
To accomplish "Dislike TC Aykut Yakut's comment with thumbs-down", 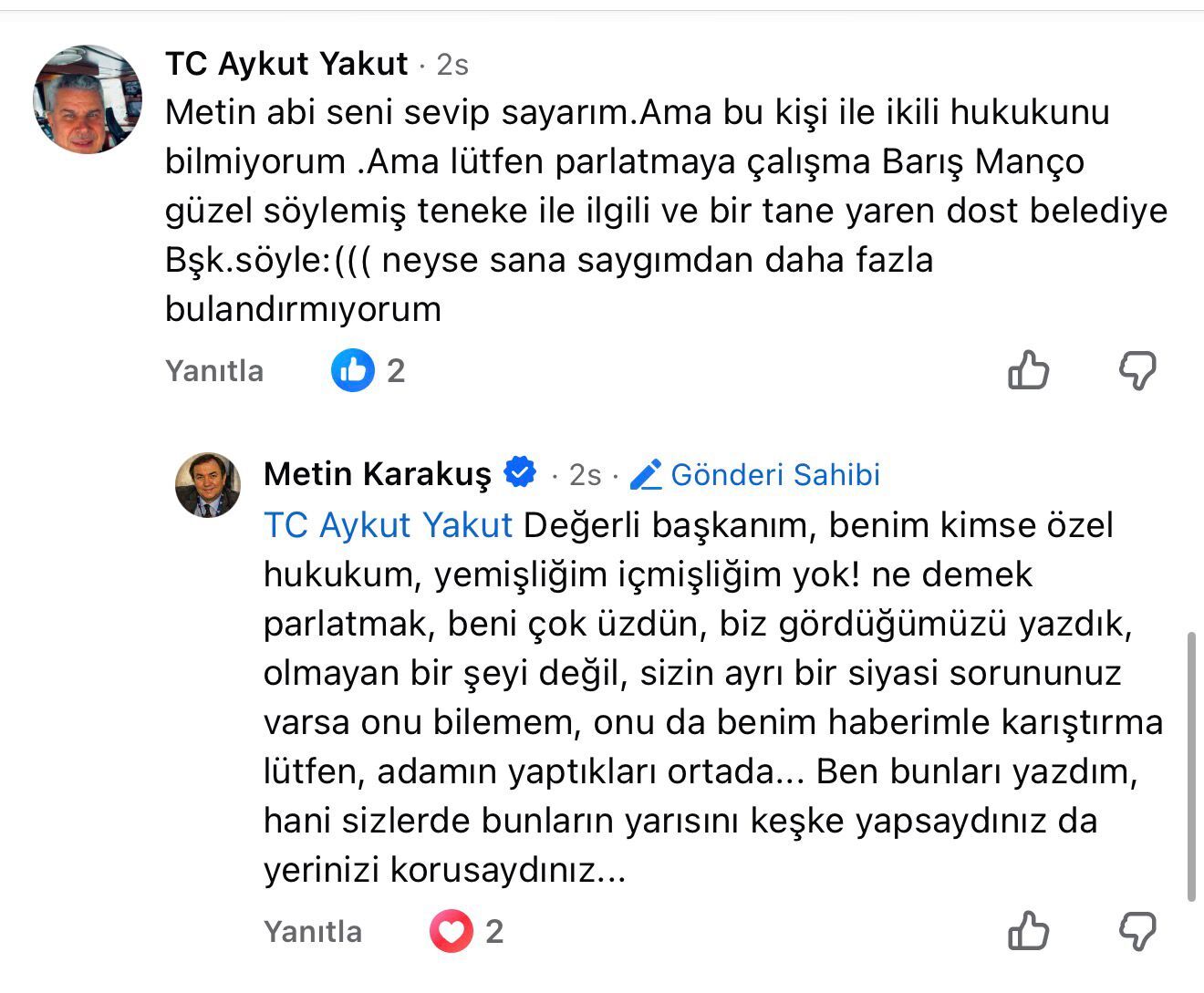I will coord(1137,370).
